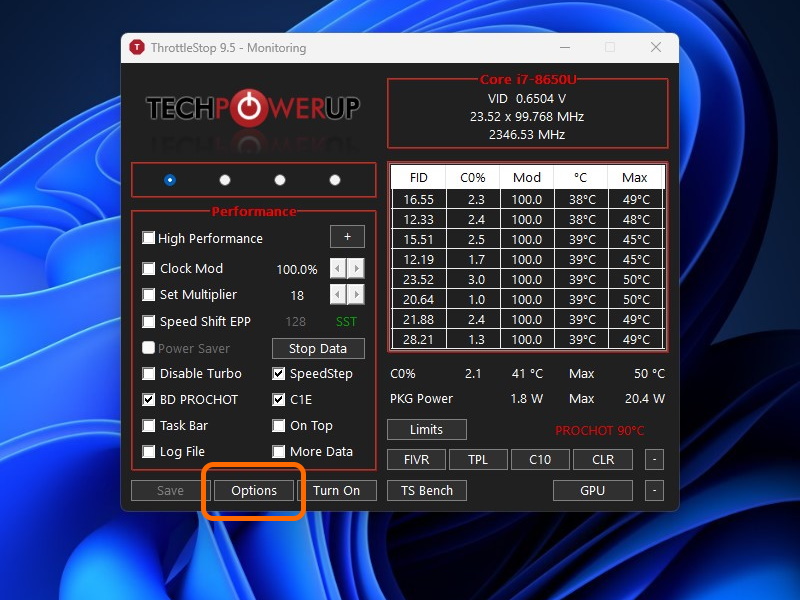Click the left arrow to lower Clock Mod
Screen dimensions: 800x600
(x=338, y=268)
